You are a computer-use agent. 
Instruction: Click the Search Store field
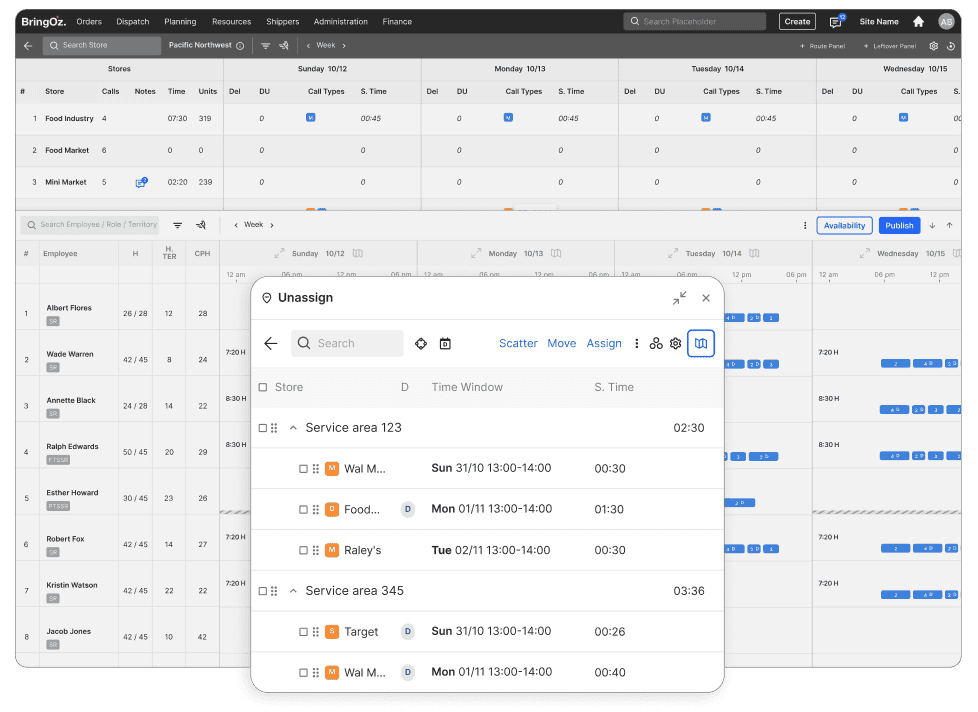102,46
